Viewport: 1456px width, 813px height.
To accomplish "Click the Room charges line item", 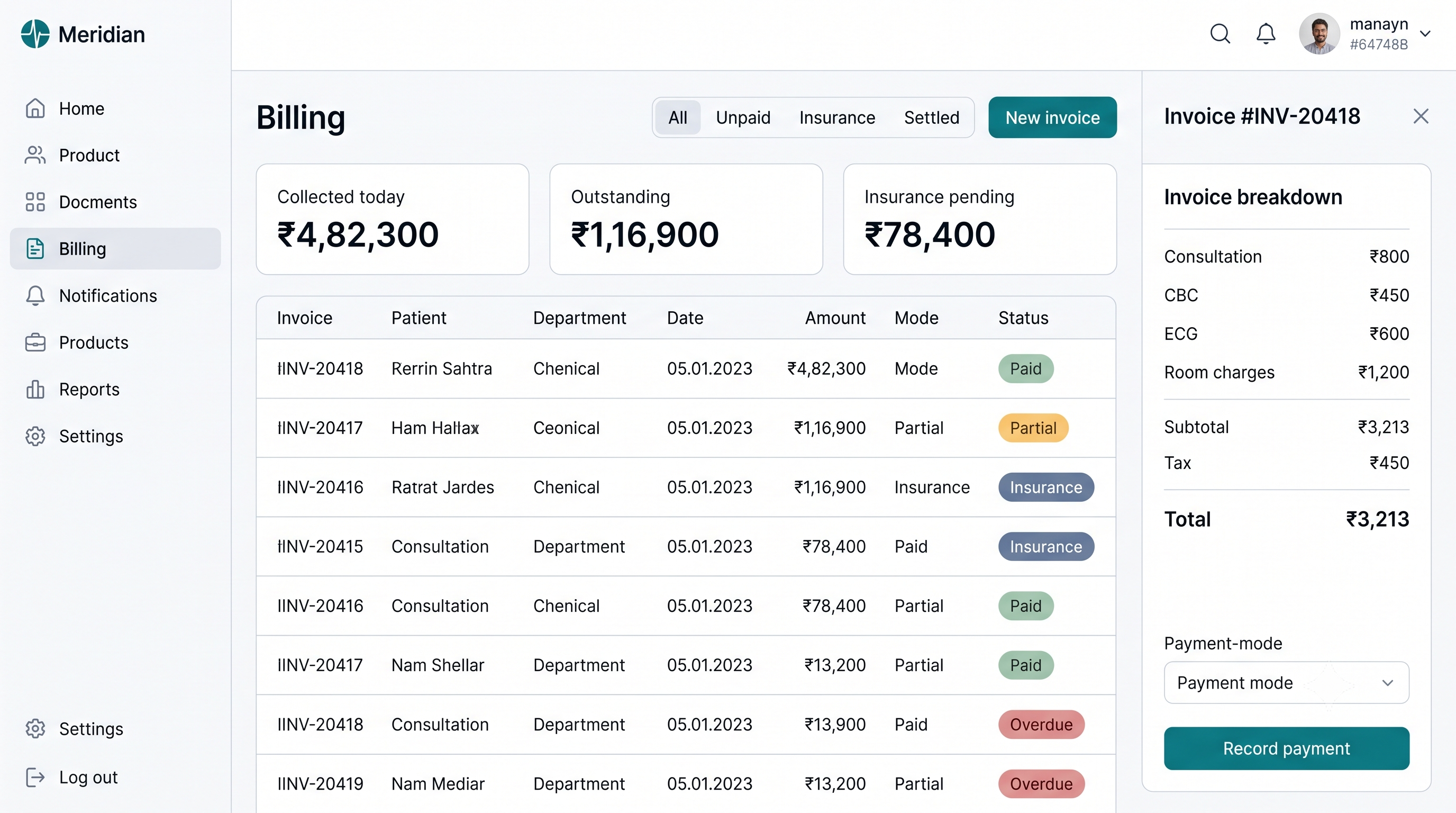I will click(x=1287, y=373).
